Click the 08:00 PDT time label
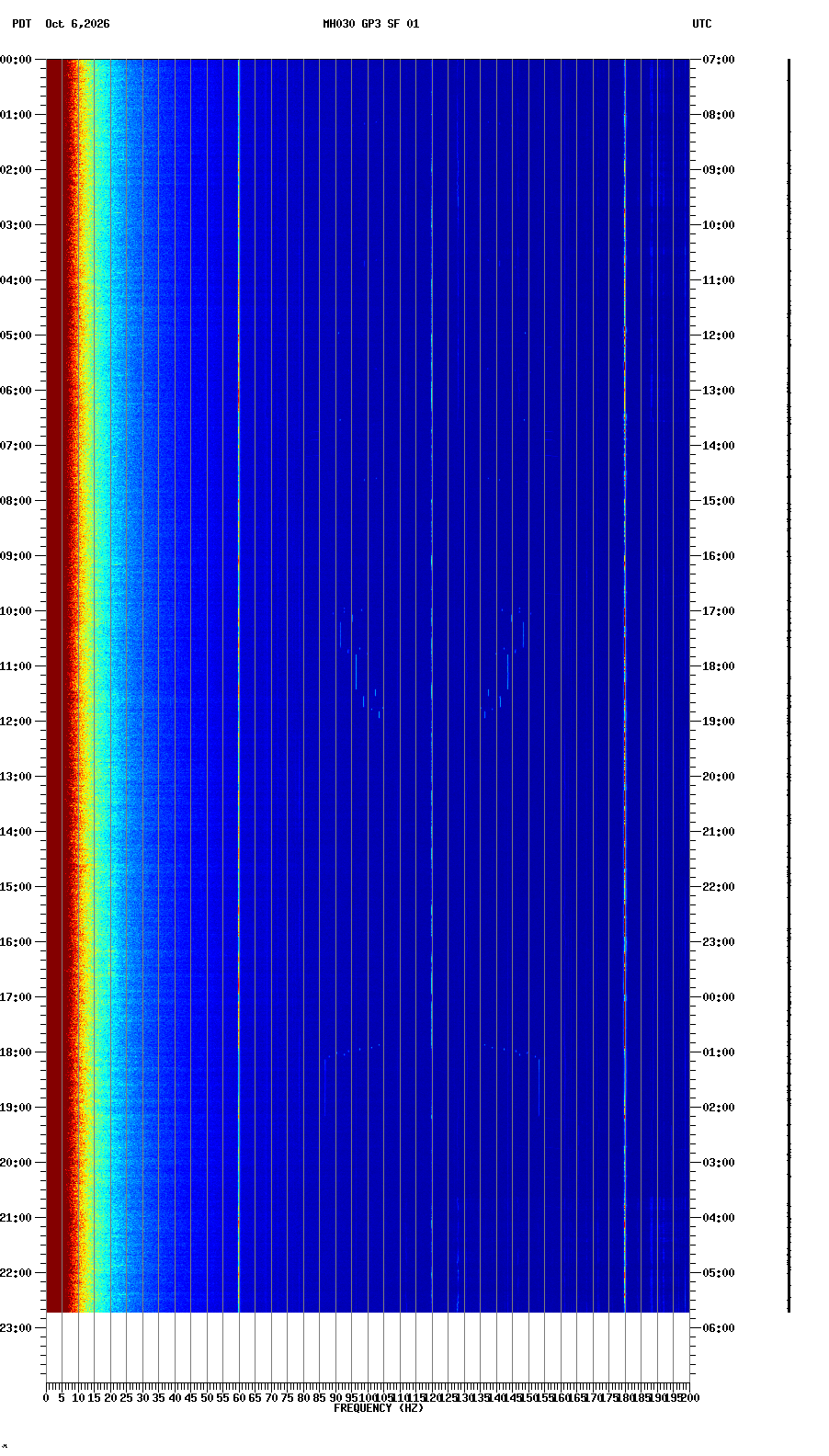The width and height of the screenshot is (829, 1456). click(16, 501)
